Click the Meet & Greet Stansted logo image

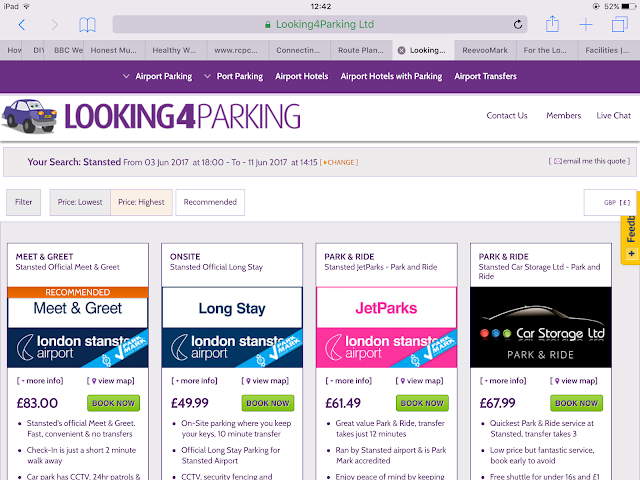point(78,327)
